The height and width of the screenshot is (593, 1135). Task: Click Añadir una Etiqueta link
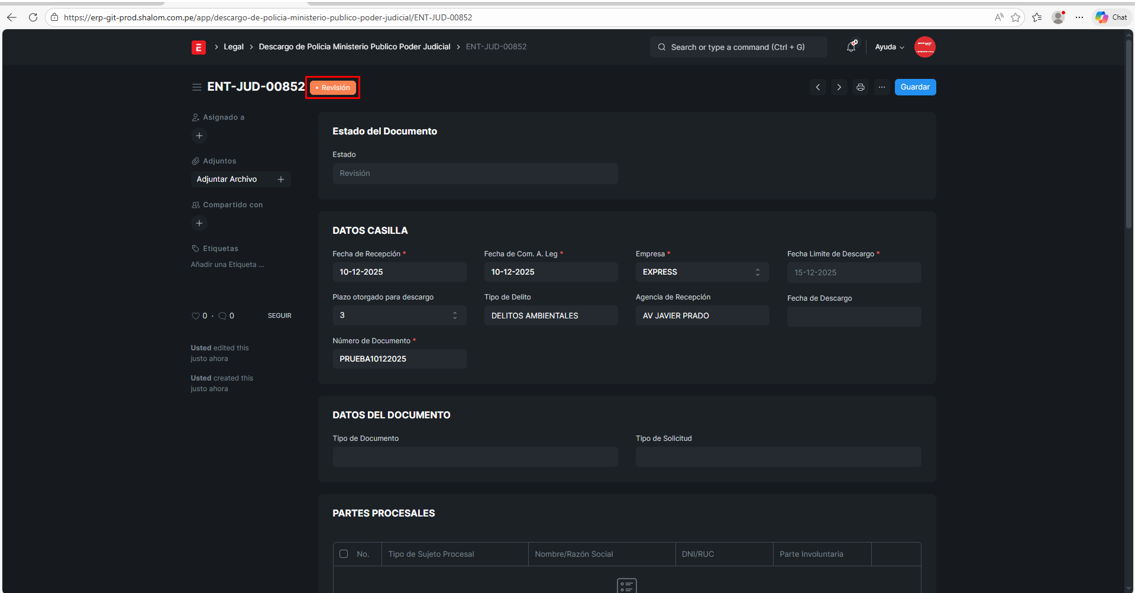228,265
